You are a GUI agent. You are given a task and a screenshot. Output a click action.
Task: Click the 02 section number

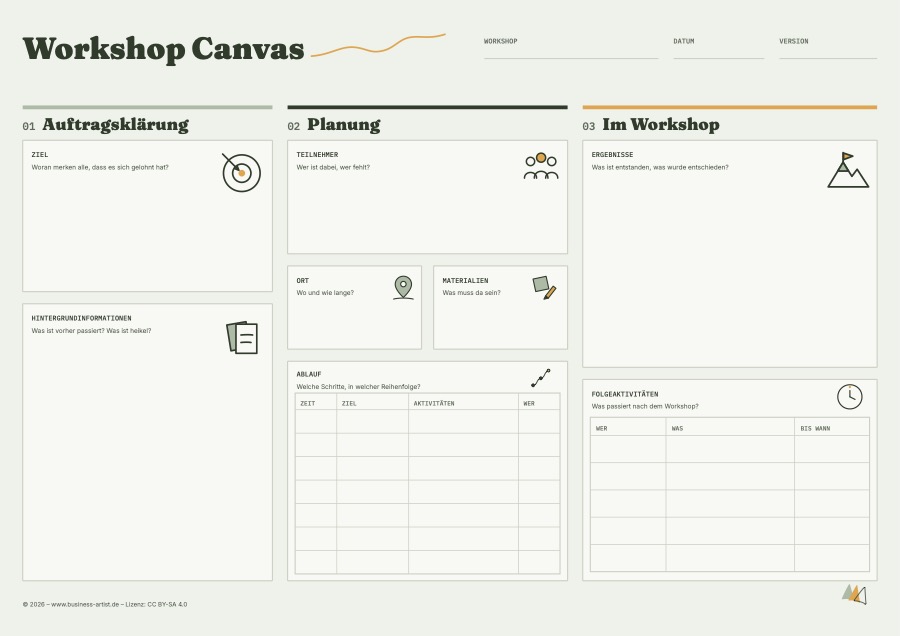(294, 126)
